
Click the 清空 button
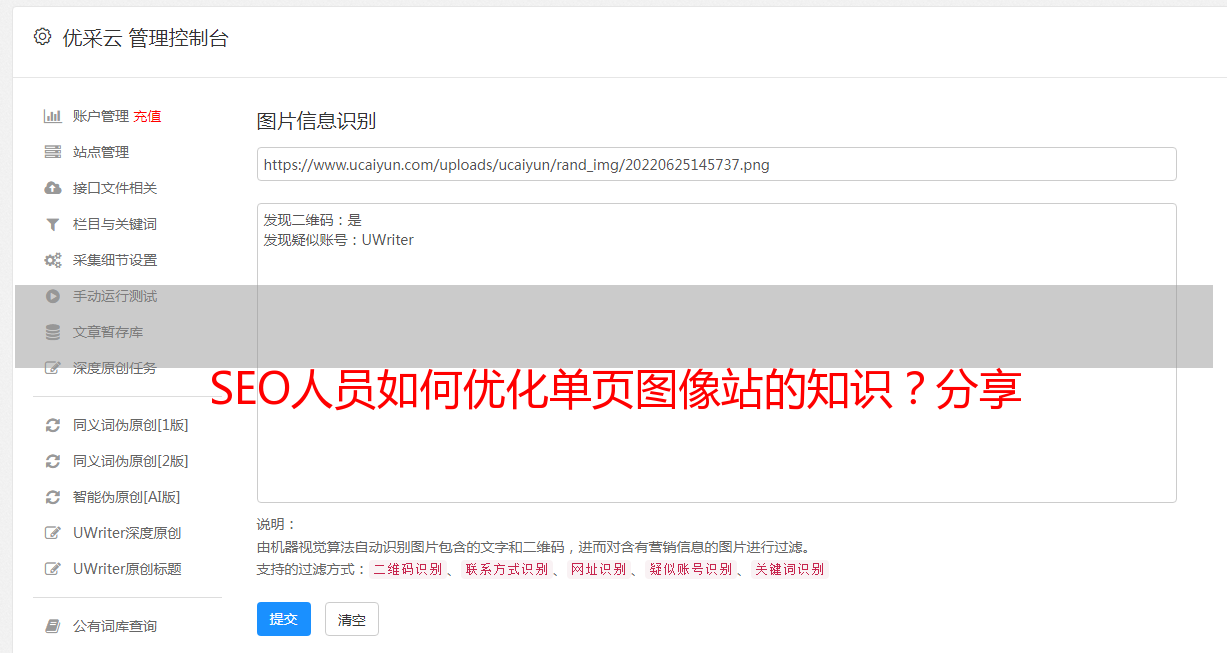352,619
